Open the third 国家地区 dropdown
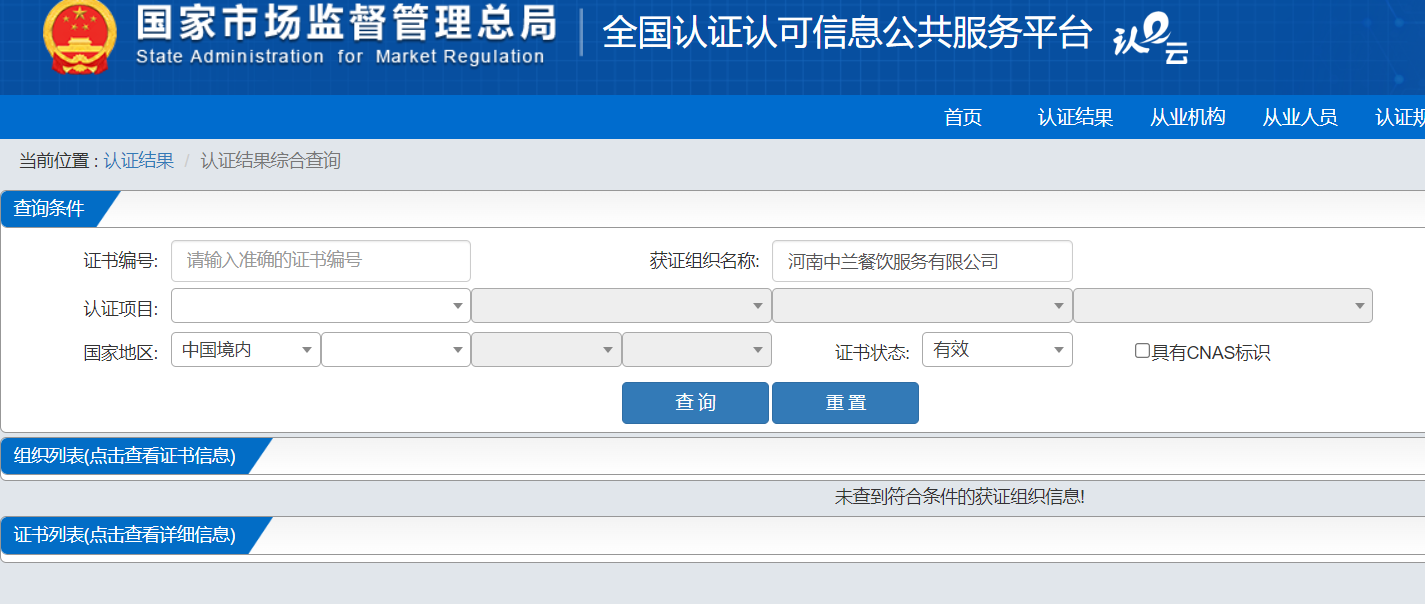1425x604 pixels. coord(546,350)
